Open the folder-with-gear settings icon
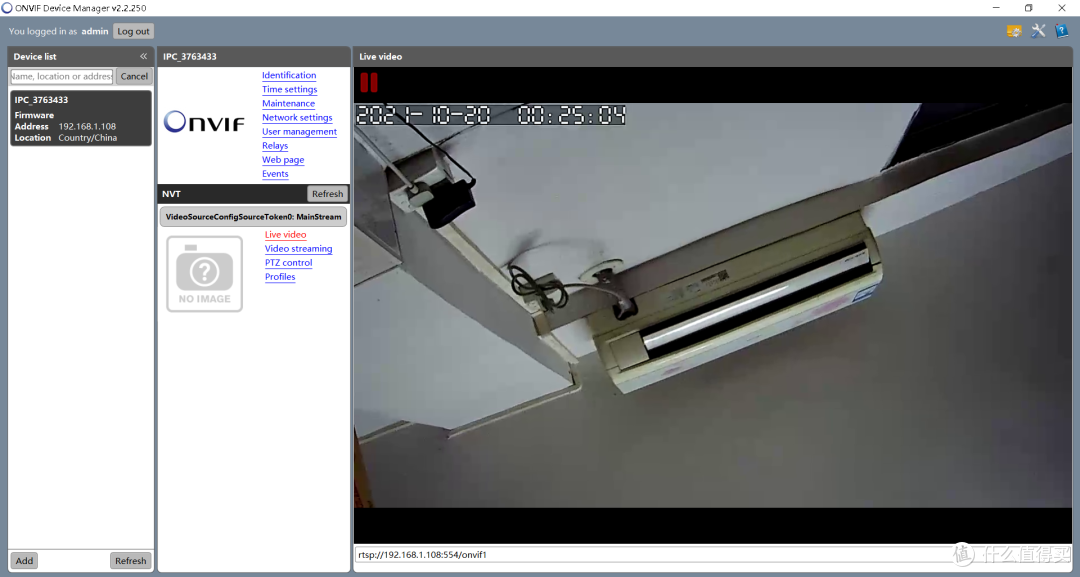The image size is (1080, 577). click(x=1014, y=31)
